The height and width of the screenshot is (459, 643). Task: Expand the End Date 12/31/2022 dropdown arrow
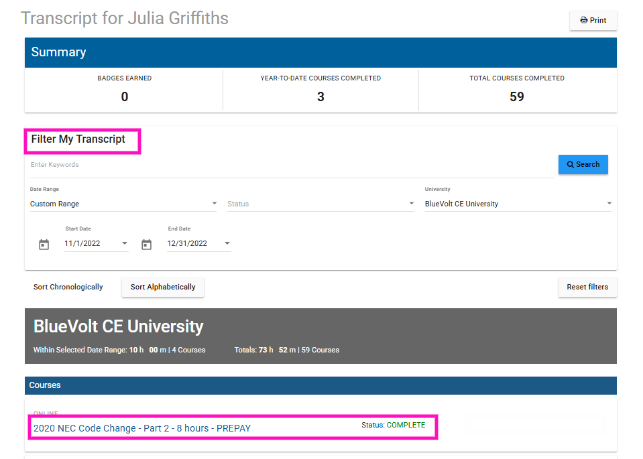coord(227,243)
